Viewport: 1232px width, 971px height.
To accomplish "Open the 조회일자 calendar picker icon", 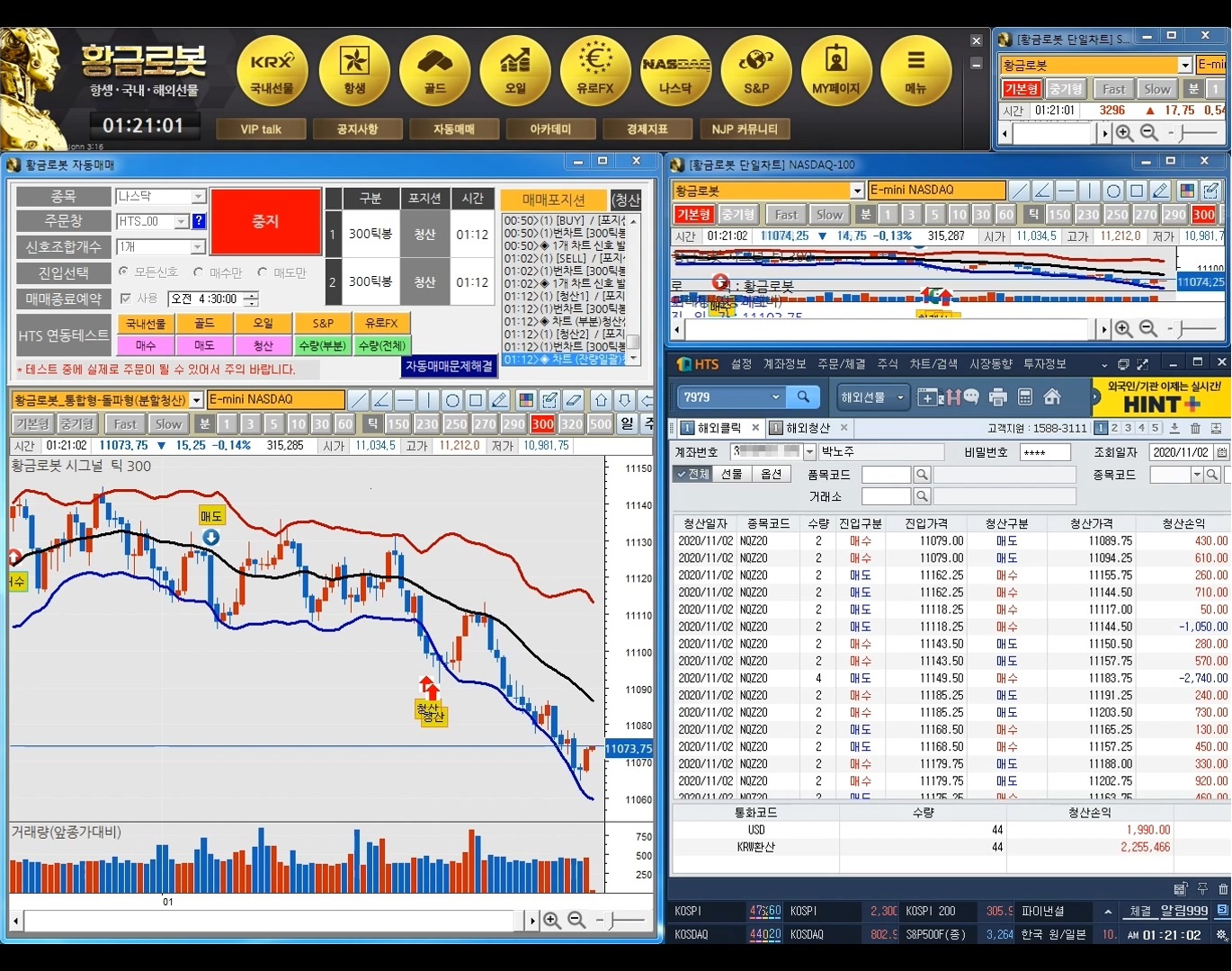I will point(1221,452).
